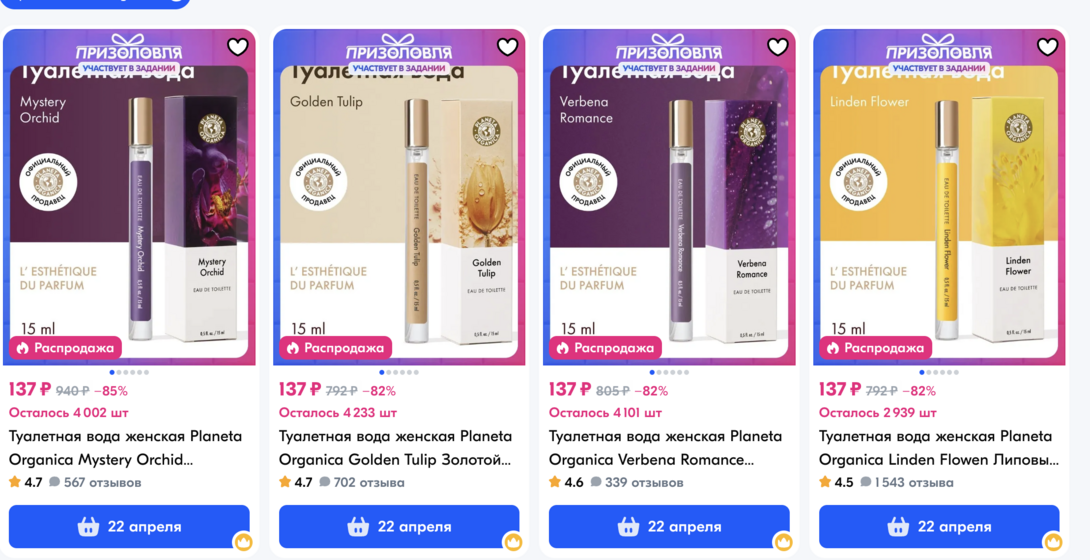This screenshot has height=560, width=1090.
Task: Add Linden Flower to cart, 22 апреля
Action: point(939,527)
